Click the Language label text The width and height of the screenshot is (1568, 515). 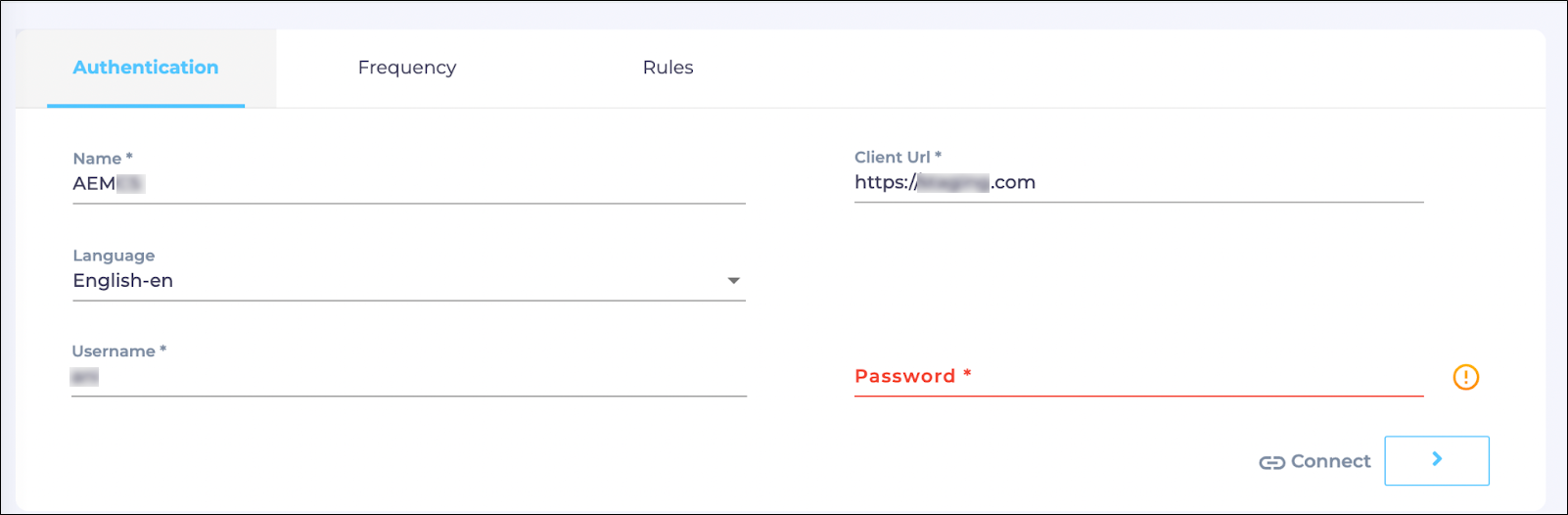tap(114, 256)
